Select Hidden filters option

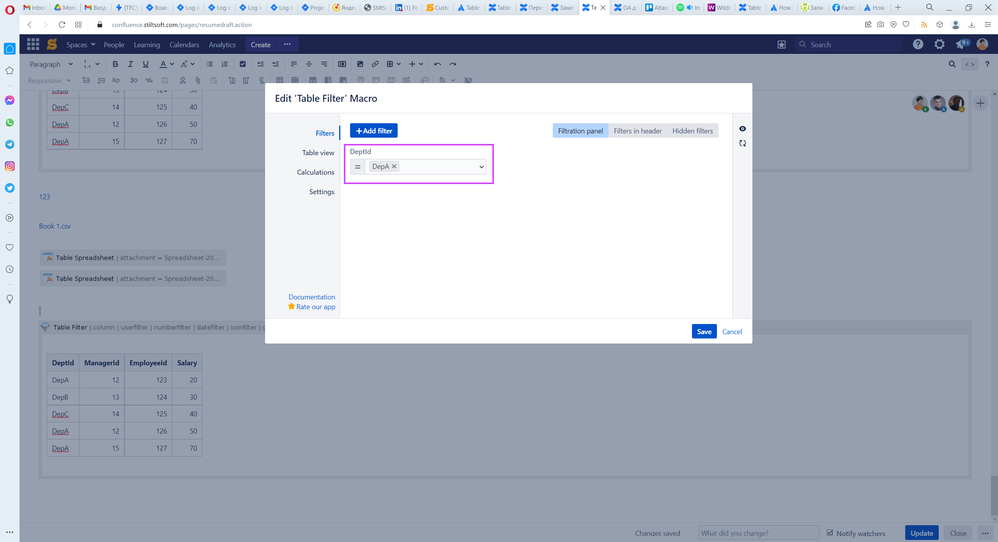click(692, 130)
